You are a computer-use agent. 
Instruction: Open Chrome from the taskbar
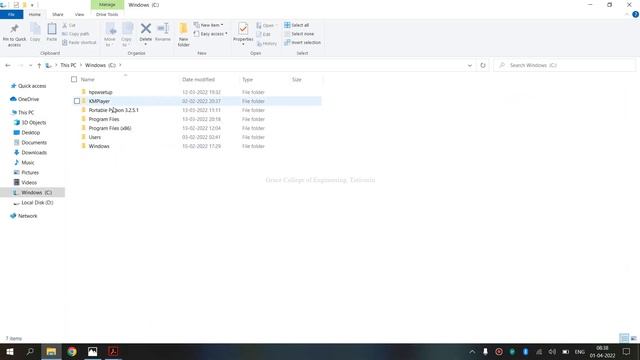coord(72,351)
